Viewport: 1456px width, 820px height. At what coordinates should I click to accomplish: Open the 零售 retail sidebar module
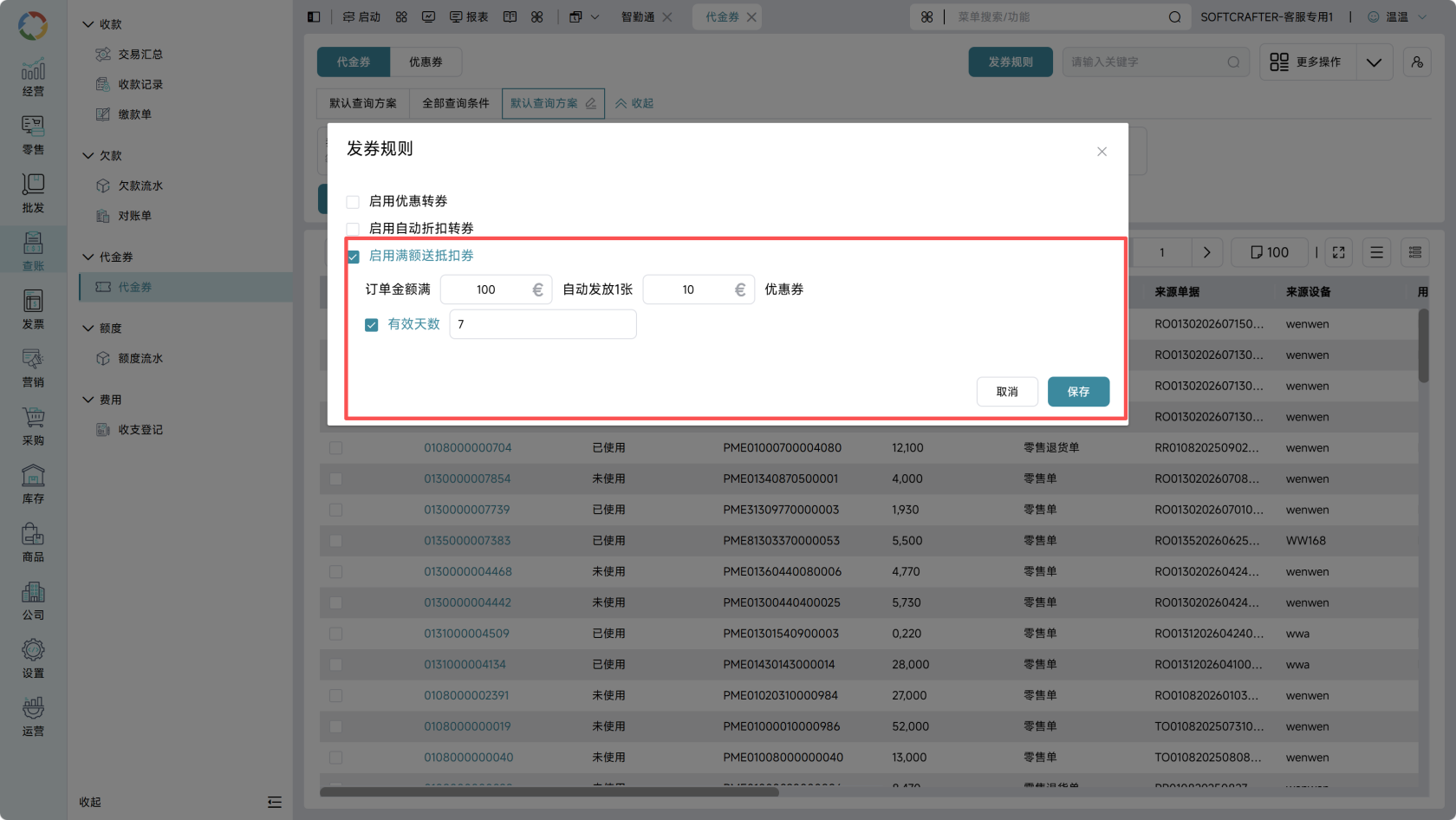click(x=33, y=135)
